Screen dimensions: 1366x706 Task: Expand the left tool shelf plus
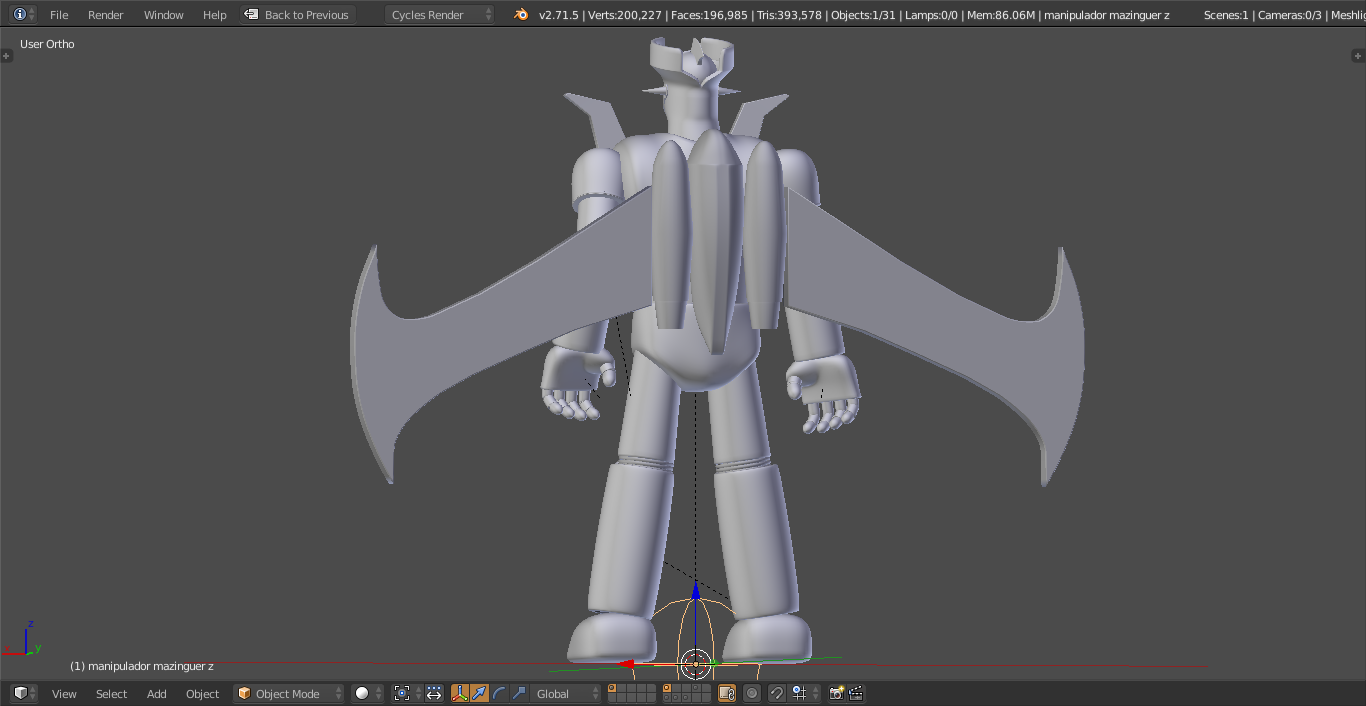(7, 56)
